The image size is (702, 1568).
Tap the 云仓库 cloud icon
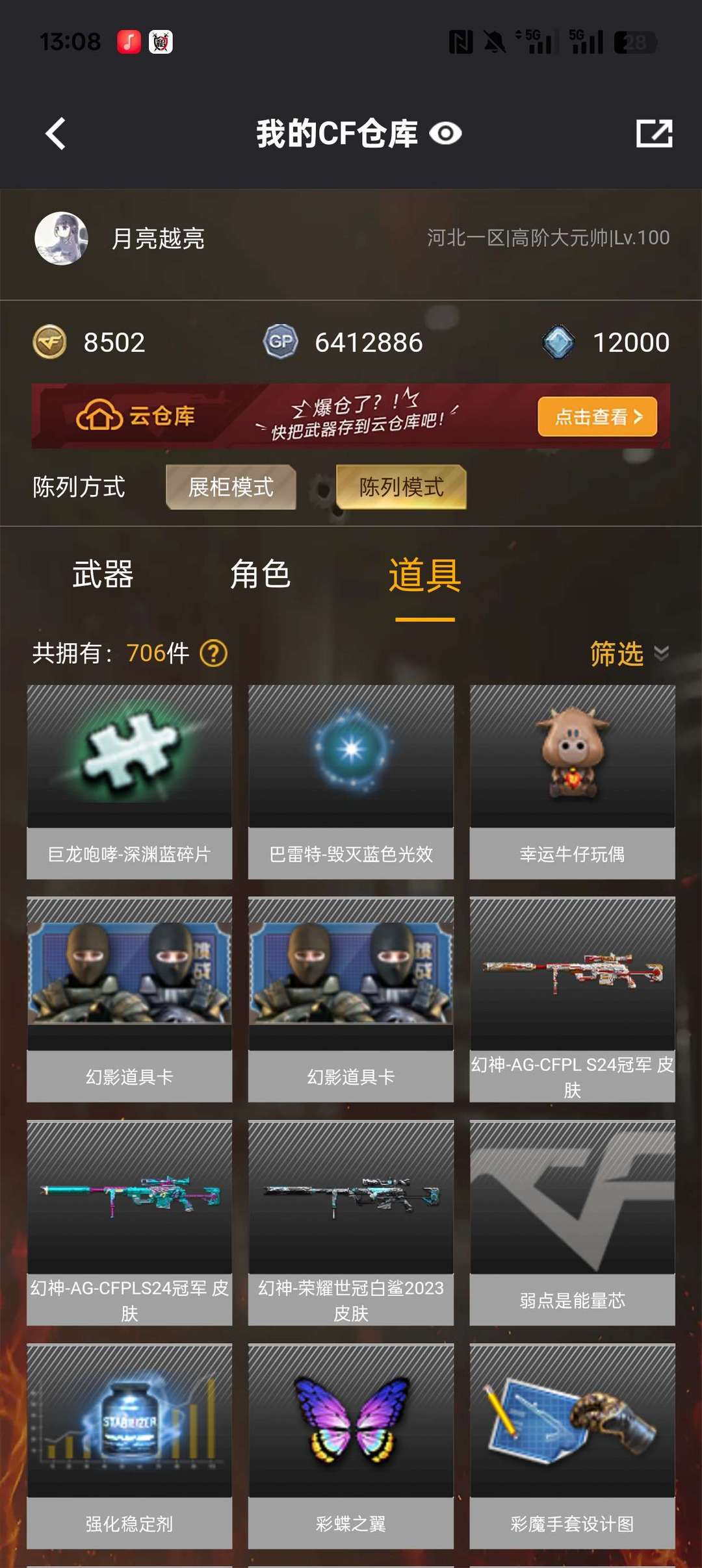[x=99, y=416]
